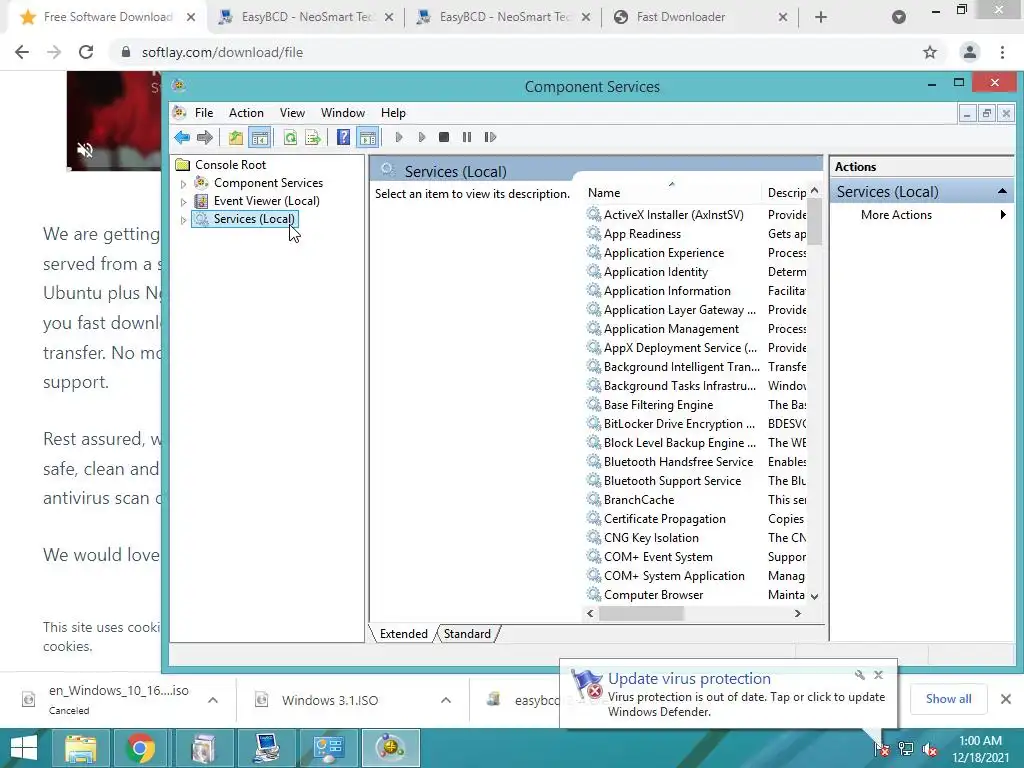The image size is (1024, 768).
Task: Click the Description column header
Action: [x=786, y=193]
